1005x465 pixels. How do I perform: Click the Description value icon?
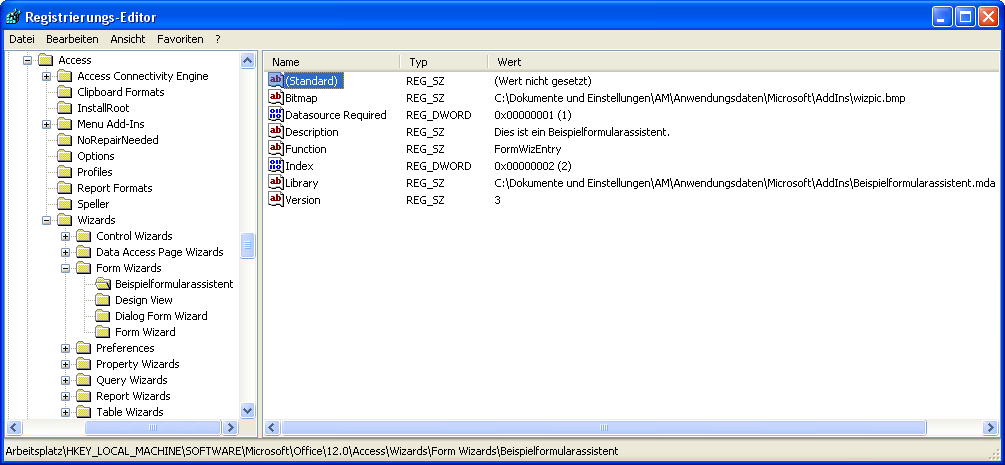(x=276, y=131)
